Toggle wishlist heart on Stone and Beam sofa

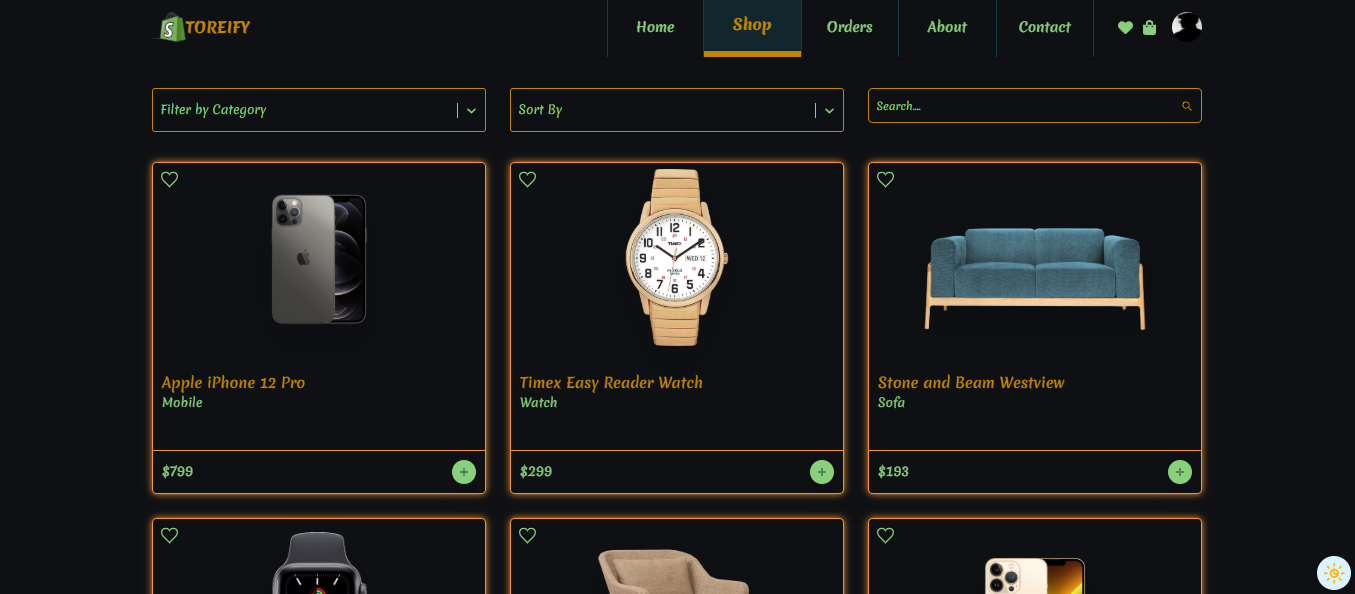[886, 180]
